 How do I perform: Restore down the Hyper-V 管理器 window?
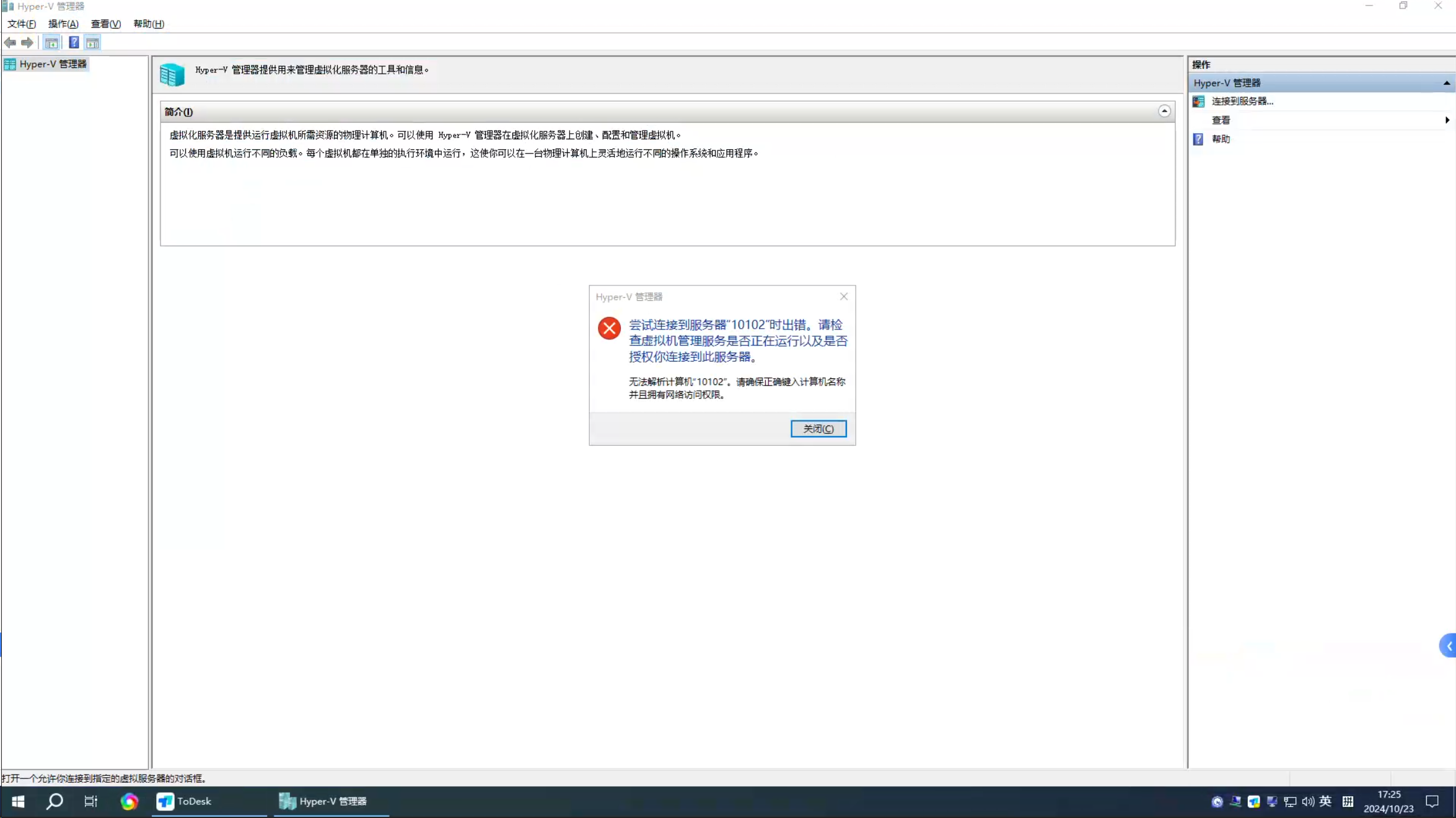click(x=1403, y=6)
